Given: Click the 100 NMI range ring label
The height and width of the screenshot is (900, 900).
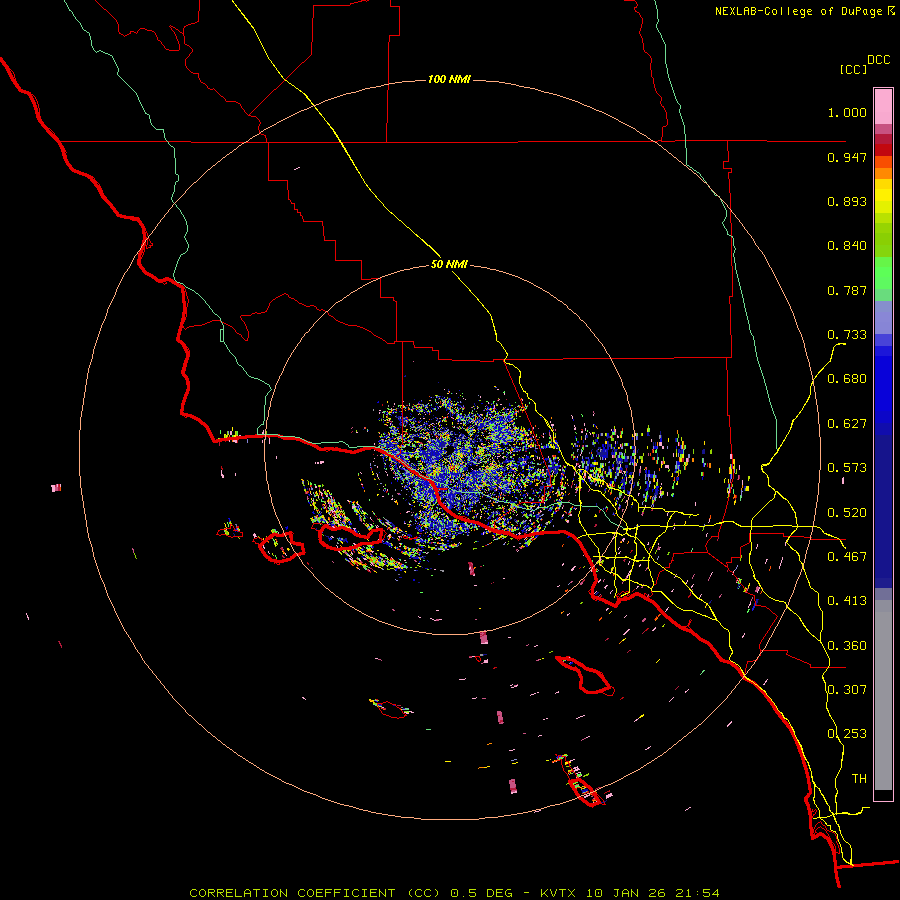Looking at the screenshot, I should [x=449, y=79].
